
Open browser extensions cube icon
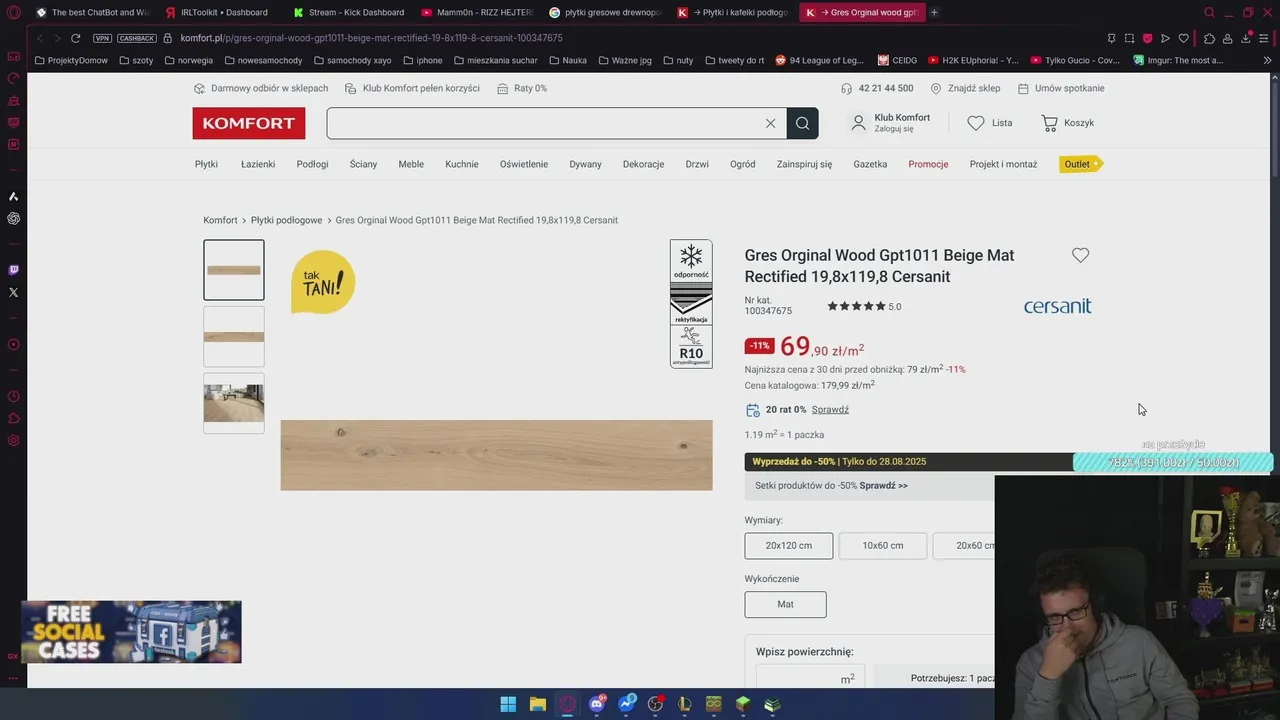click(x=1209, y=38)
